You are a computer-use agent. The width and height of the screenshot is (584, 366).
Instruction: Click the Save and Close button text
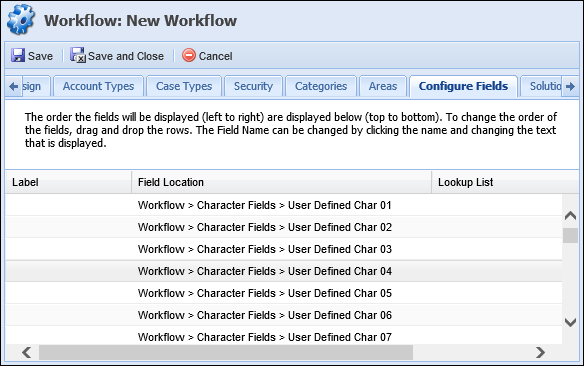pyautogui.click(x=126, y=56)
